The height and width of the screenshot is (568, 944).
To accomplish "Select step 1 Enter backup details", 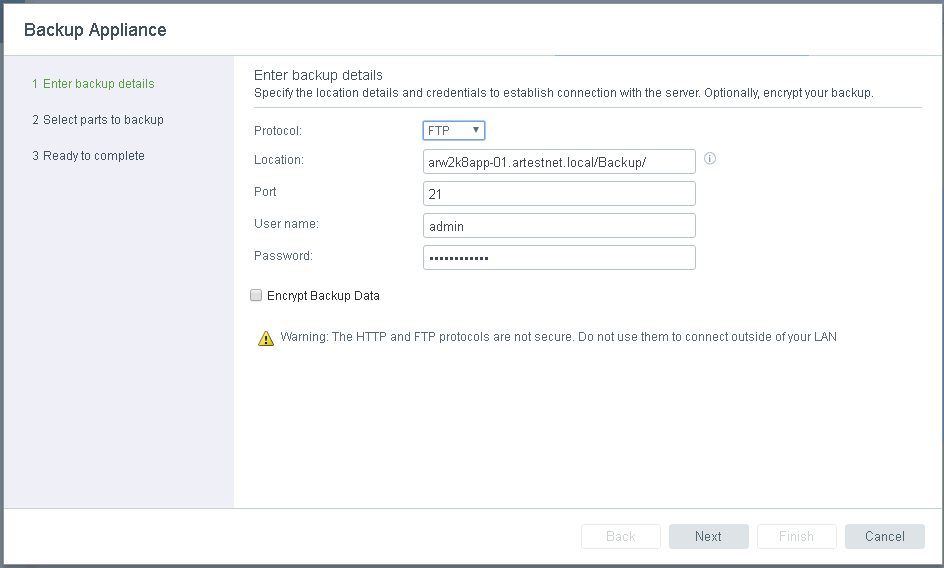I will 93,84.
